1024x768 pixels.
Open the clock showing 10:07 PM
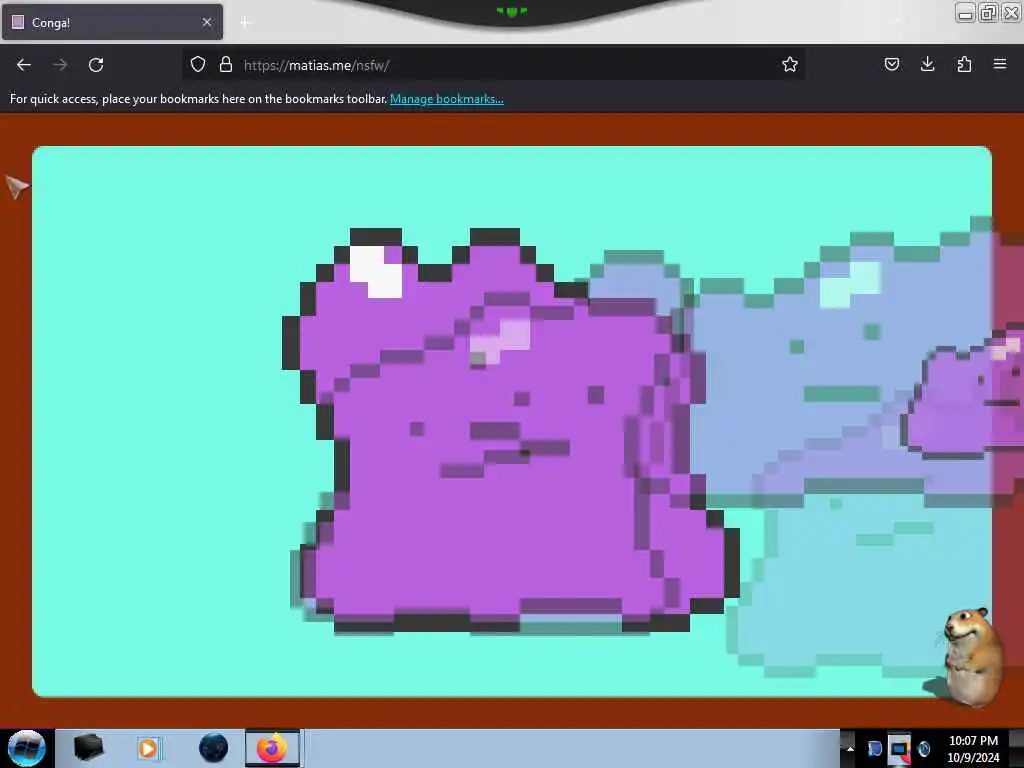click(x=973, y=749)
